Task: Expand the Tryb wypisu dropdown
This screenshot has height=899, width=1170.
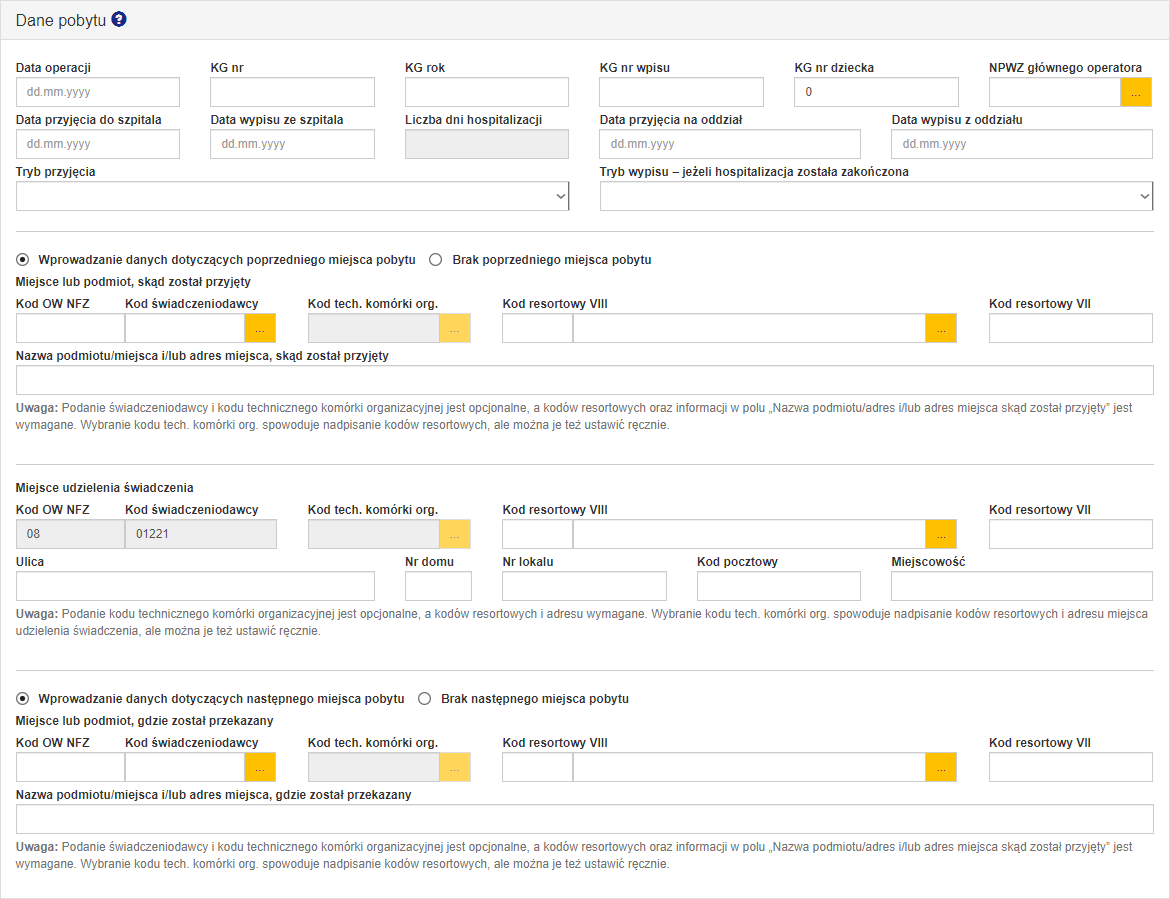Action: tap(876, 196)
